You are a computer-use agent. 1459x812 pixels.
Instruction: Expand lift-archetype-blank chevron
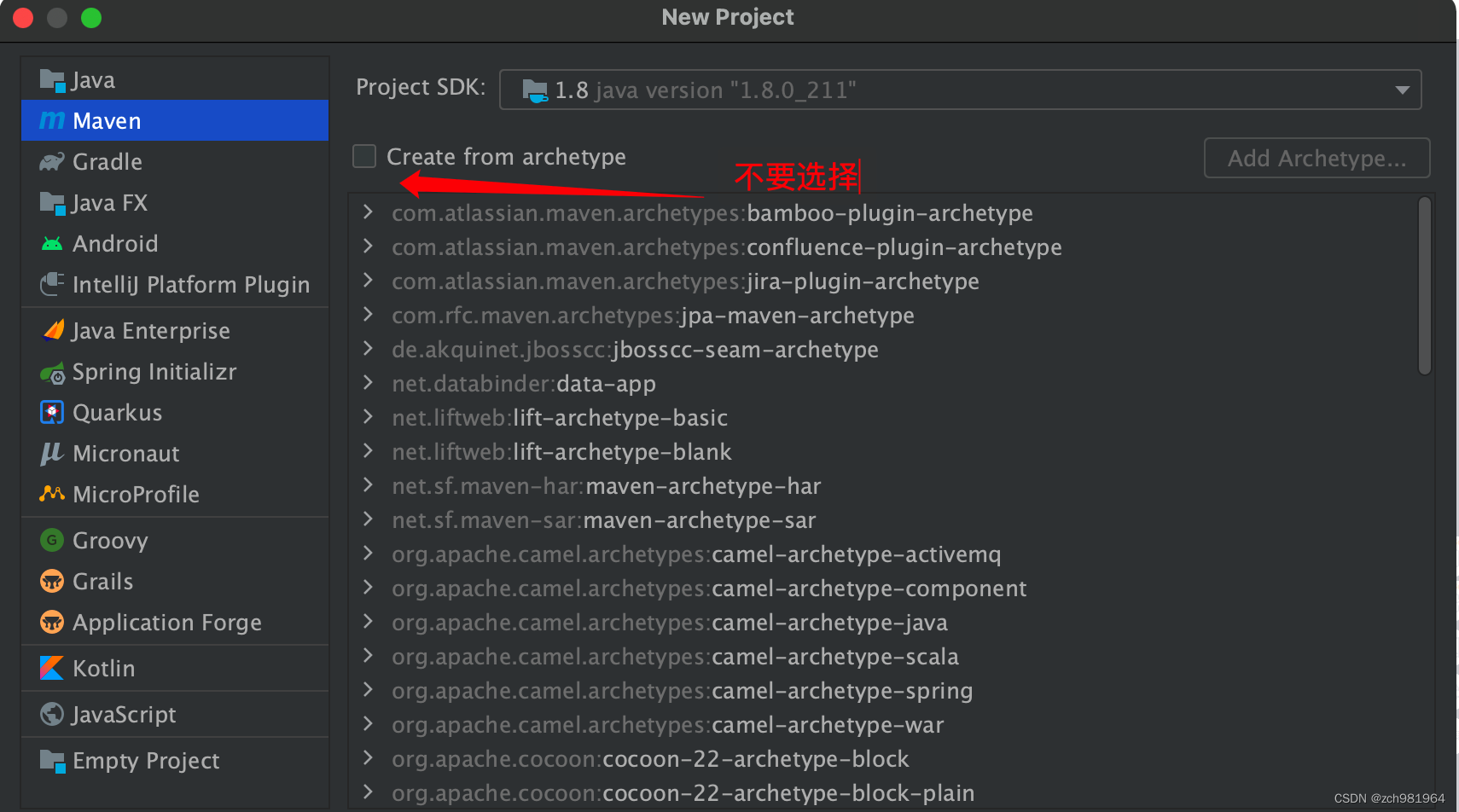coord(368,450)
